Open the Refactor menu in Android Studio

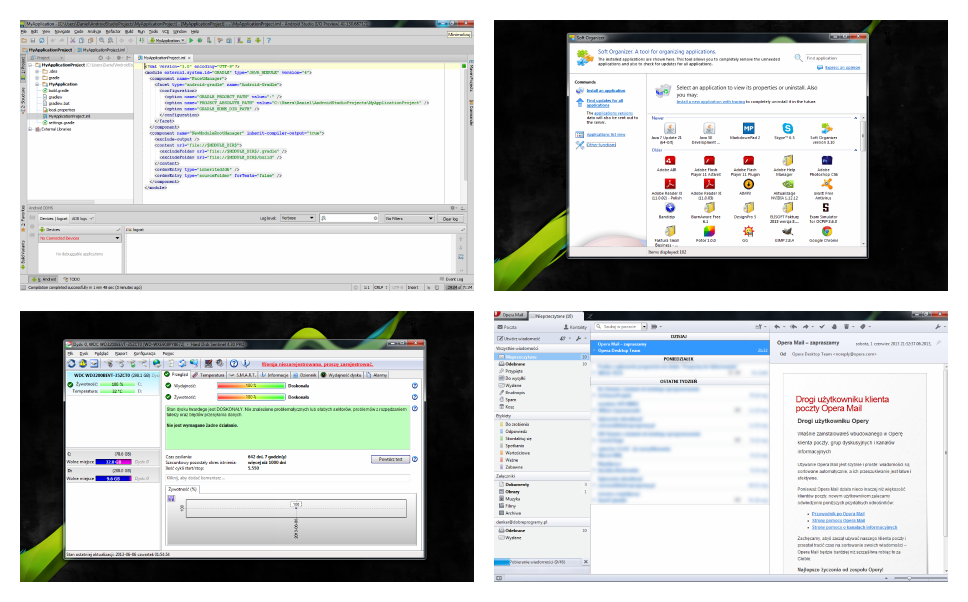tap(113, 31)
